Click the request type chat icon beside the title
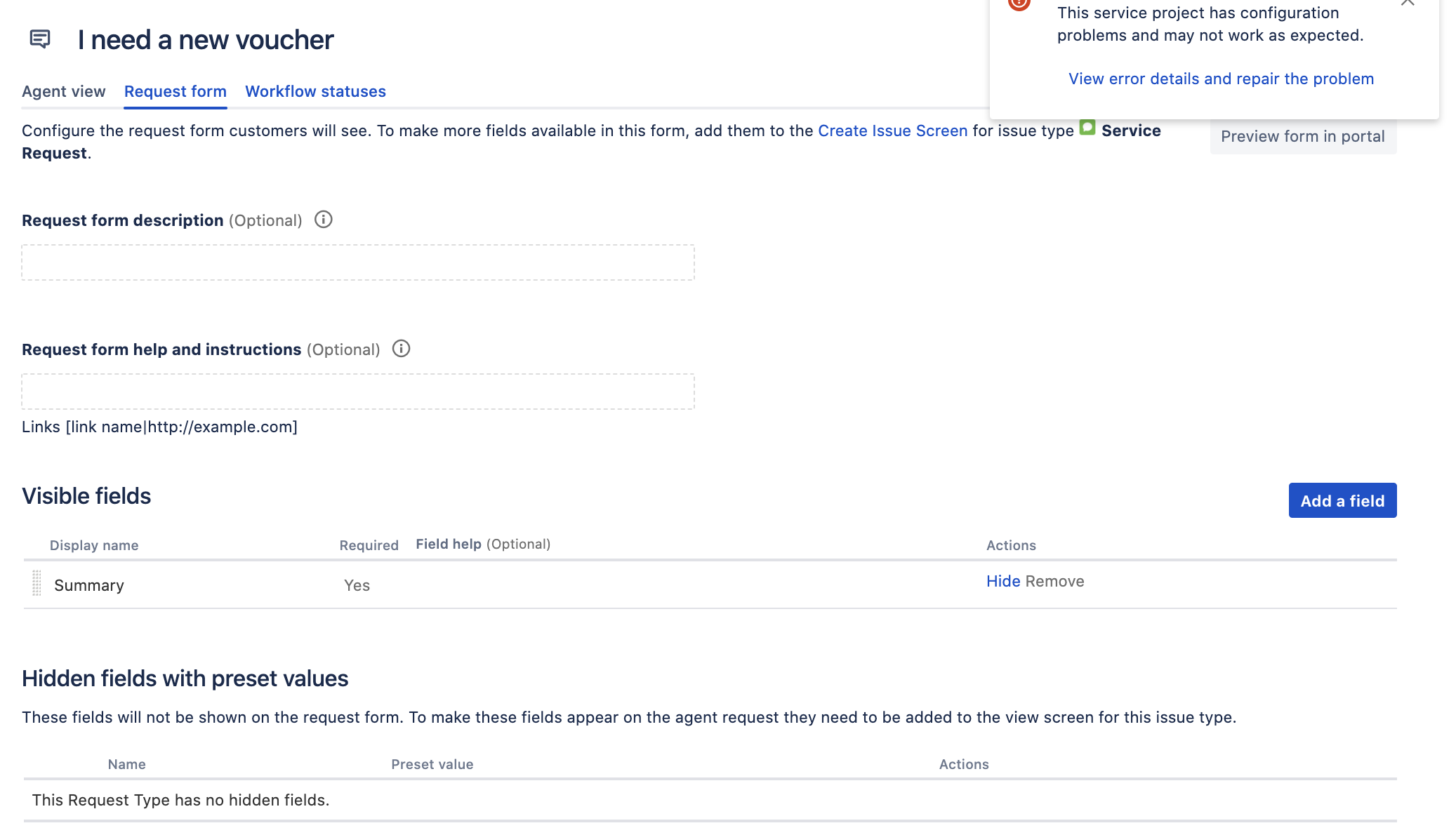The width and height of the screenshot is (1456, 835). (40, 39)
